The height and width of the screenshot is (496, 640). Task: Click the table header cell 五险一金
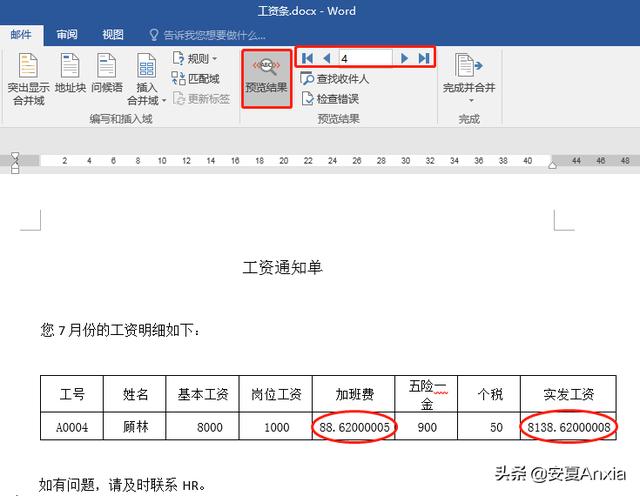427,394
